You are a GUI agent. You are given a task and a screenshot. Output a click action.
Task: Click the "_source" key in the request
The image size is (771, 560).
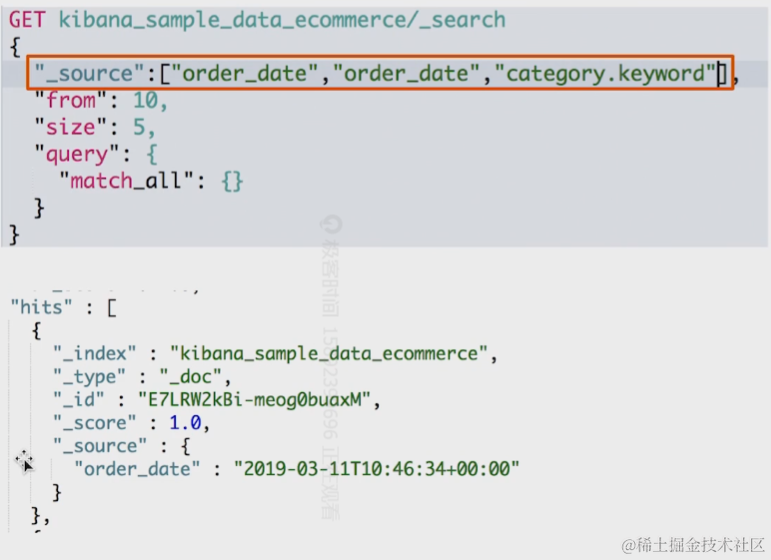[89, 74]
